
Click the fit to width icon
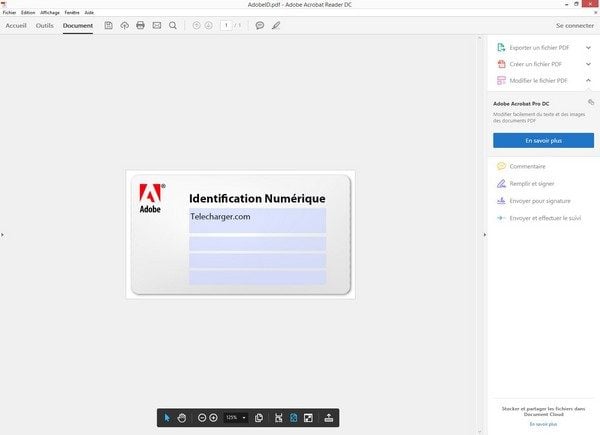pos(279,418)
